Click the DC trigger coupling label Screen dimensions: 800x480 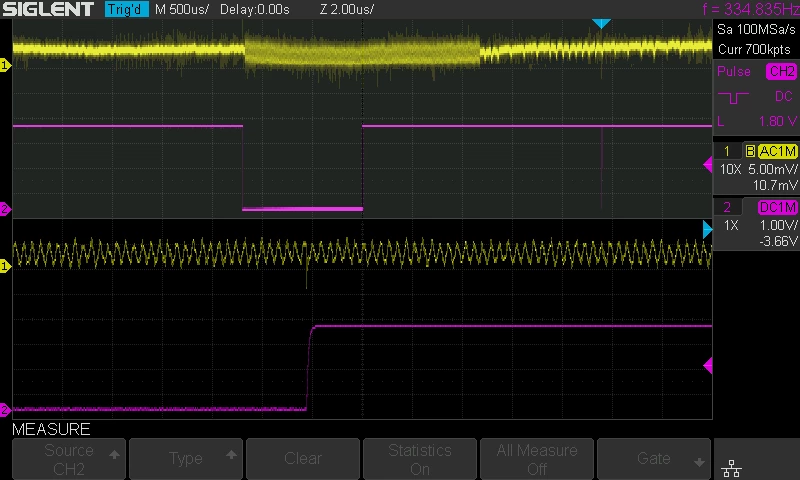[x=784, y=96]
